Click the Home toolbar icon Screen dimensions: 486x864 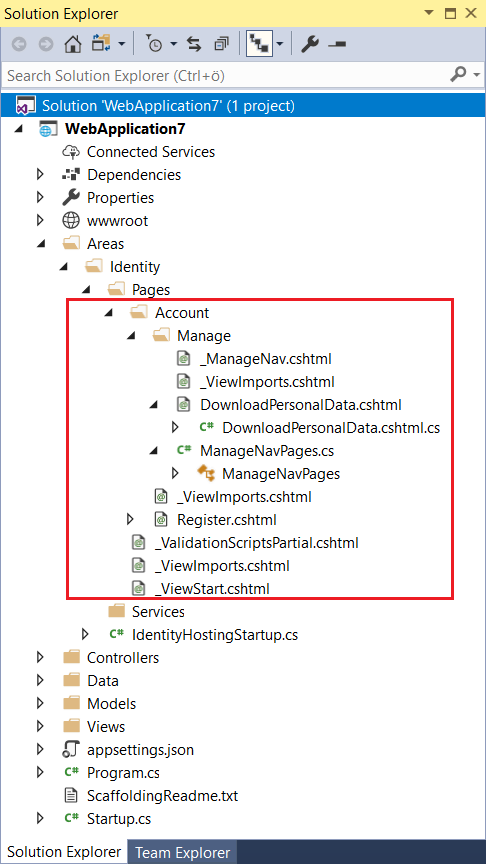(72, 45)
